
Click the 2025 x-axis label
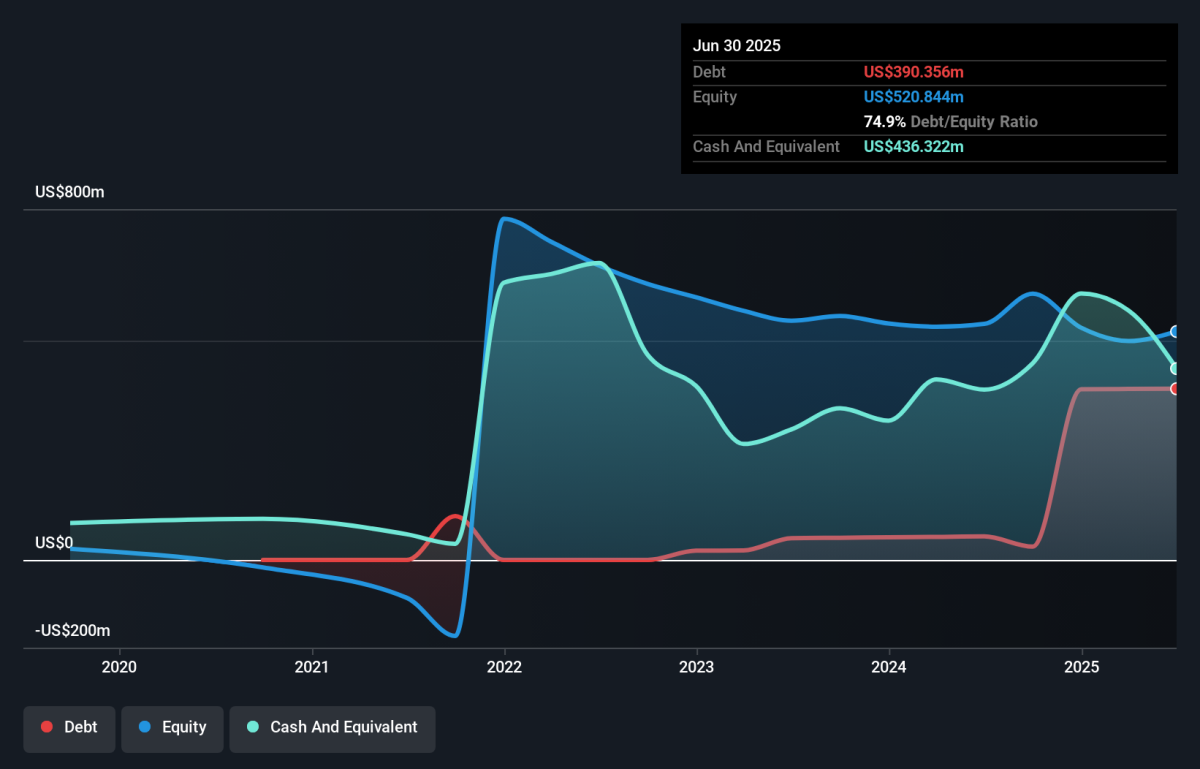[1081, 666]
